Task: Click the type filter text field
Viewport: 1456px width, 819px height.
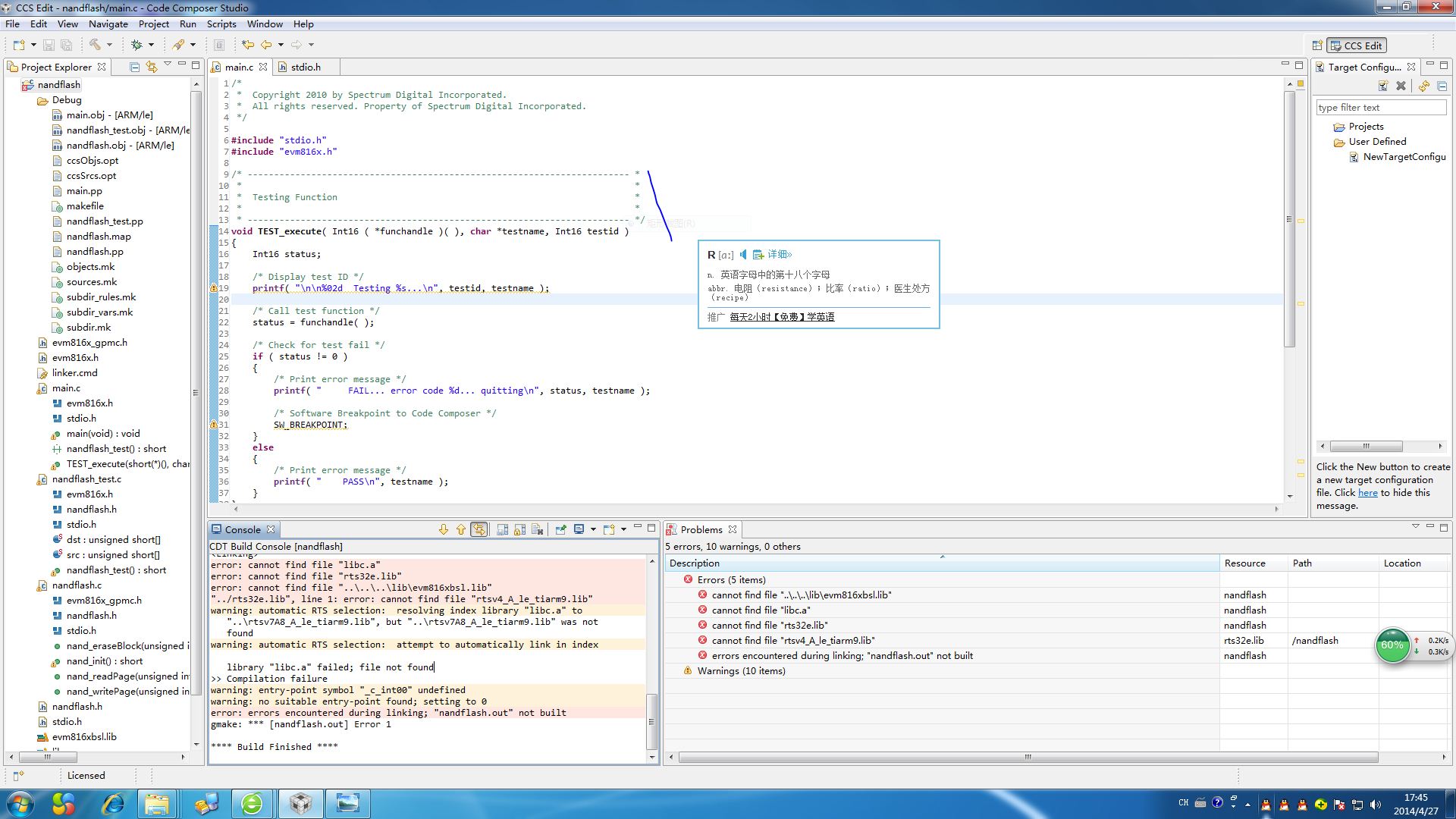Action: point(1380,108)
